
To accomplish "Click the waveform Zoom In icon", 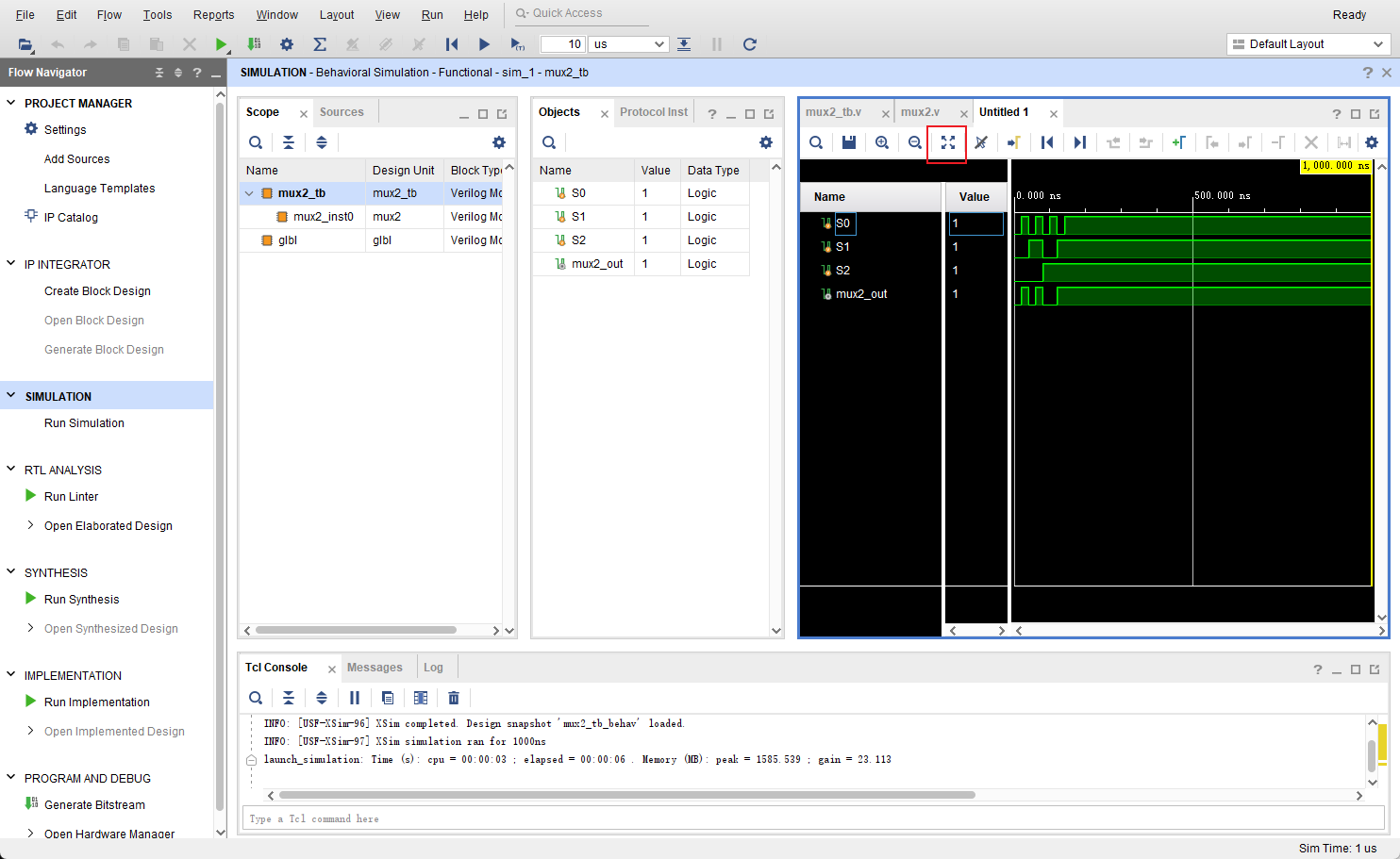I will coord(882,142).
